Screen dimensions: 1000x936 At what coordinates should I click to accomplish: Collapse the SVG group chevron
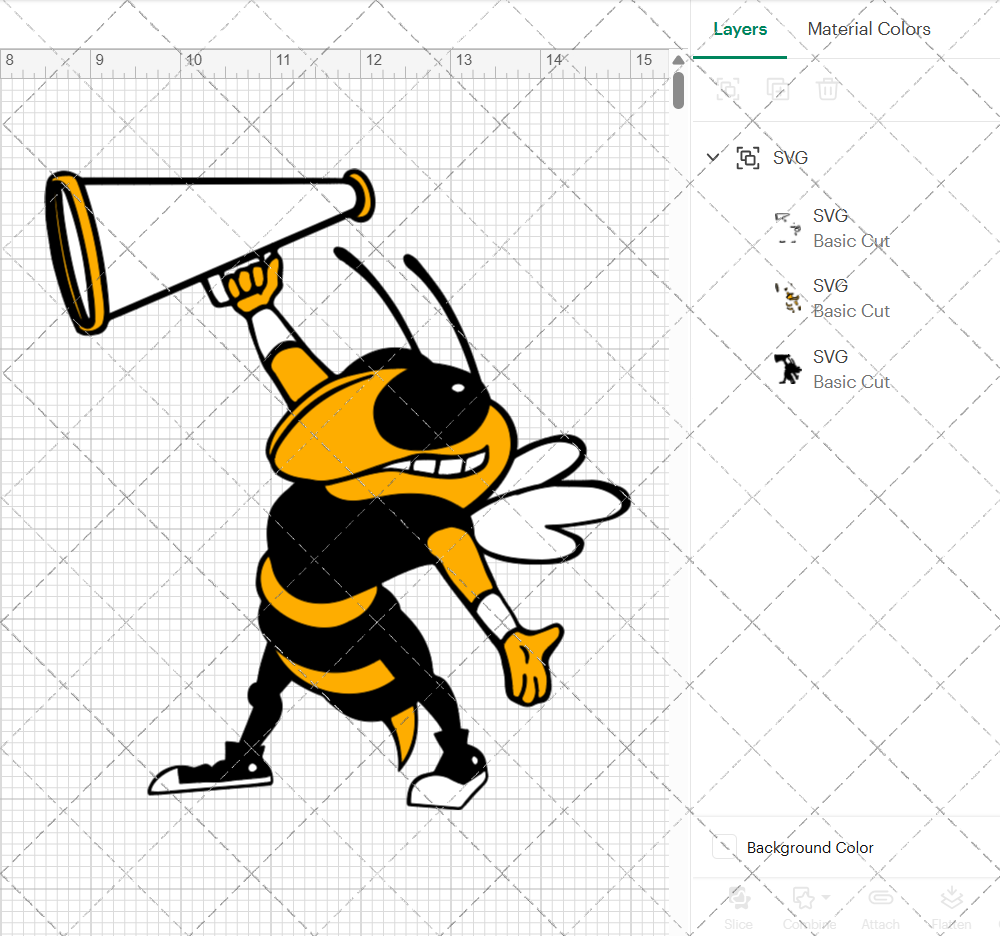[x=713, y=157]
